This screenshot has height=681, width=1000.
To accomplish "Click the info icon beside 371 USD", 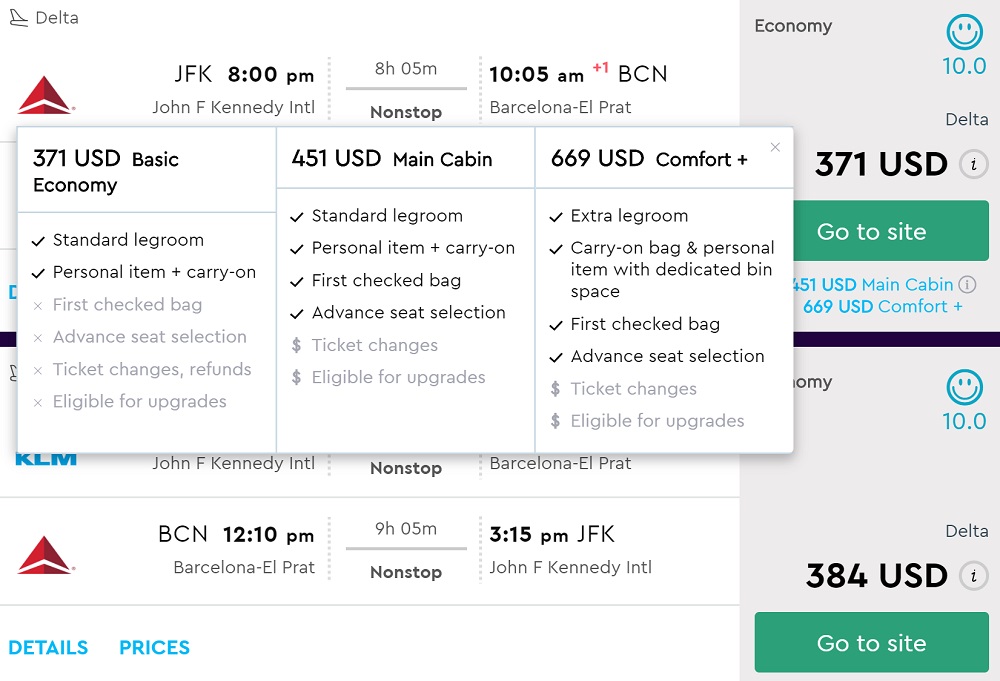I will [x=973, y=164].
